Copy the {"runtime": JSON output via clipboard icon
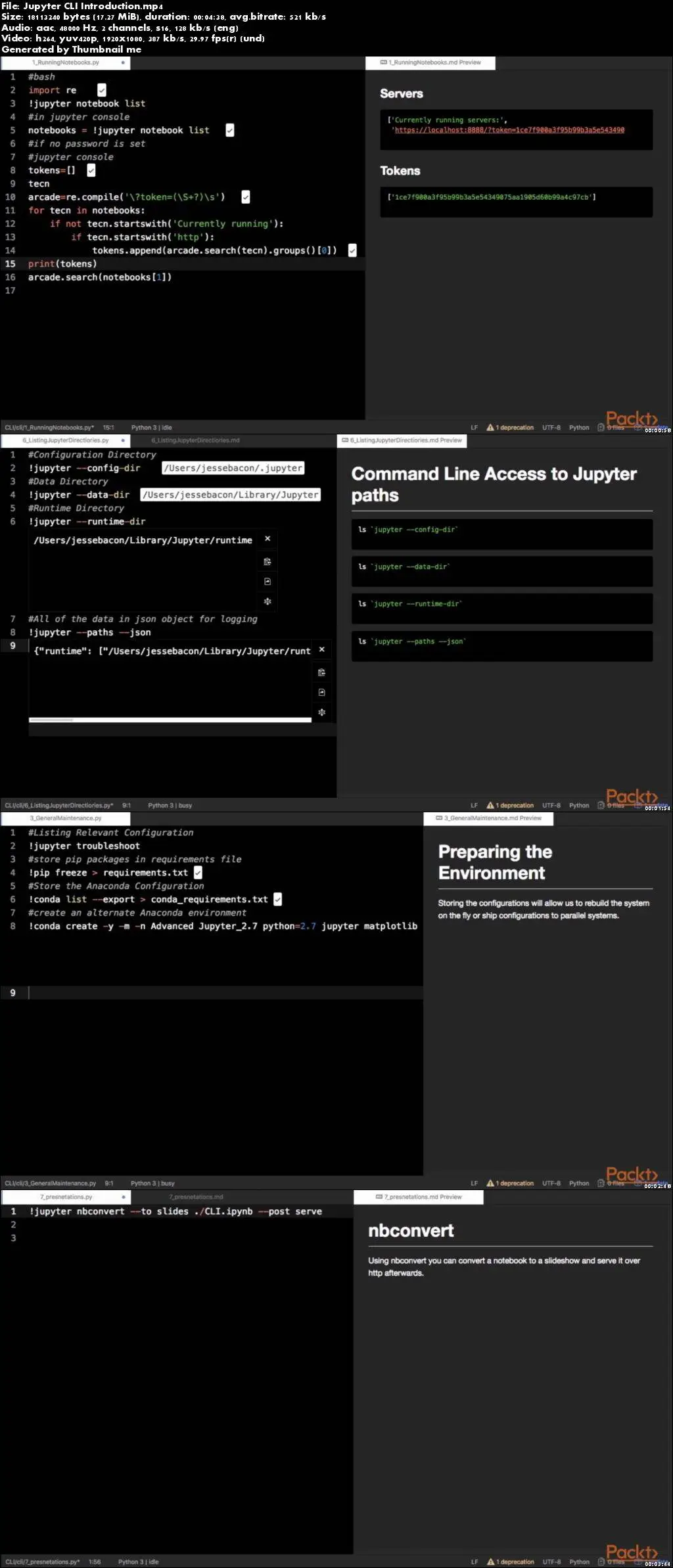The width and height of the screenshot is (673, 1568). (x=322, y=672)
